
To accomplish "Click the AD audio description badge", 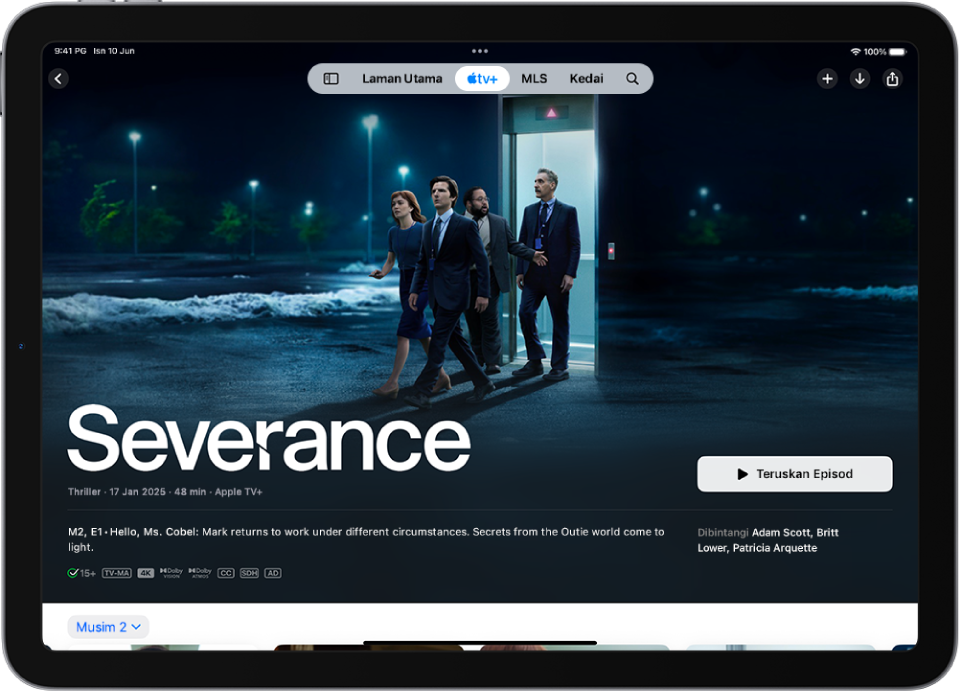I will (x=271, y=572).
